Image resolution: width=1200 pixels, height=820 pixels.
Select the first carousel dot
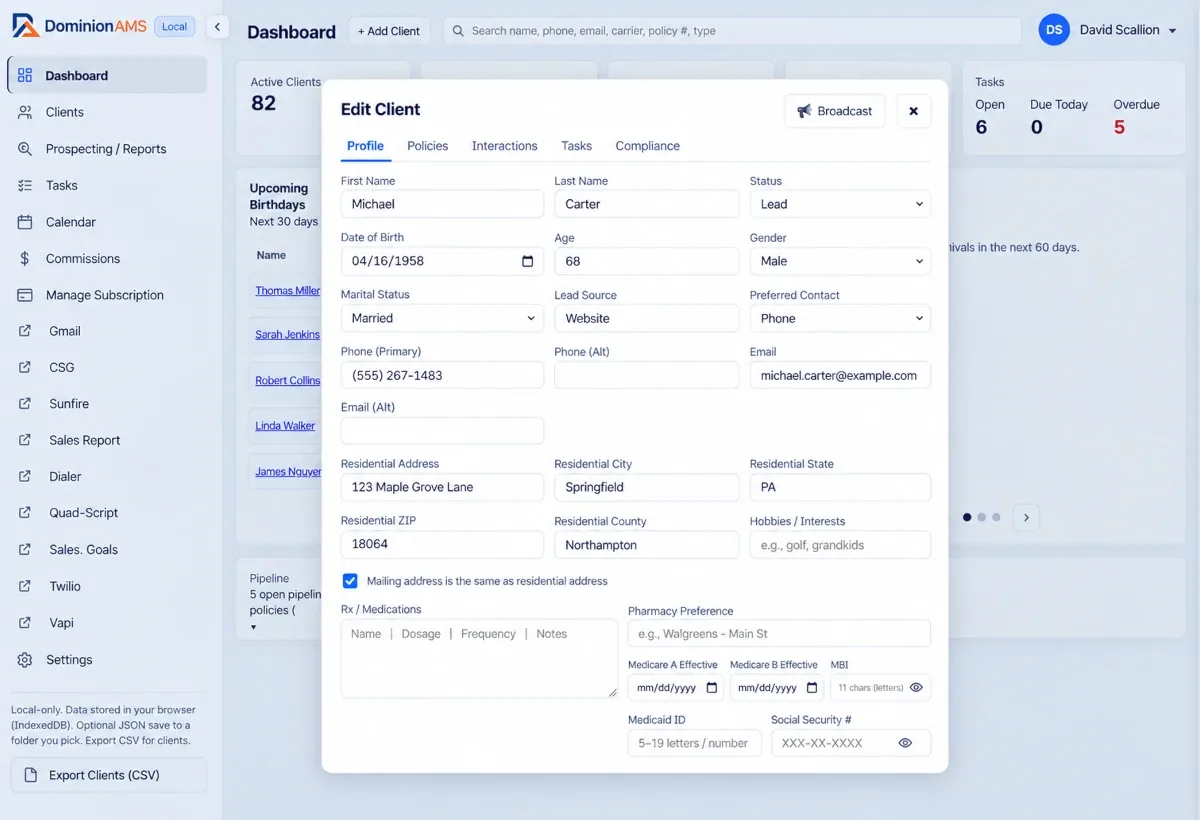pyautogui.click(x=967, y=517)
